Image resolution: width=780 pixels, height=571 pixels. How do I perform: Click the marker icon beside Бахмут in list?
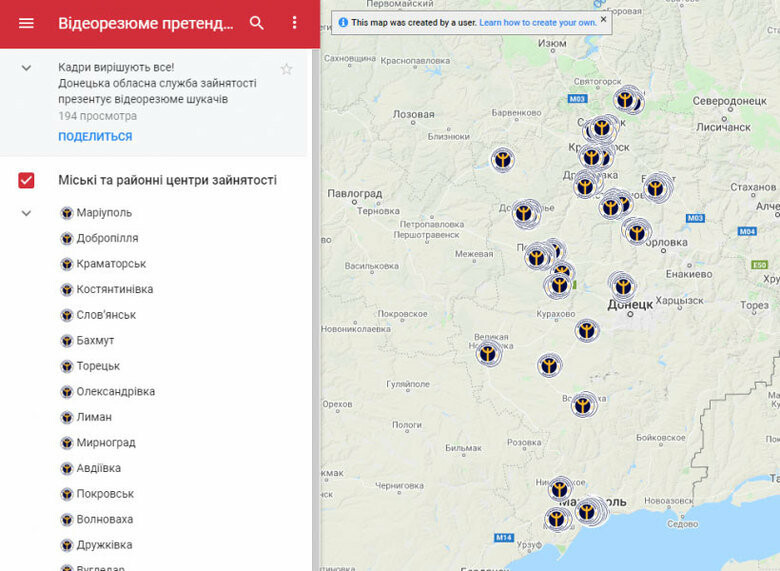[67, 341]
